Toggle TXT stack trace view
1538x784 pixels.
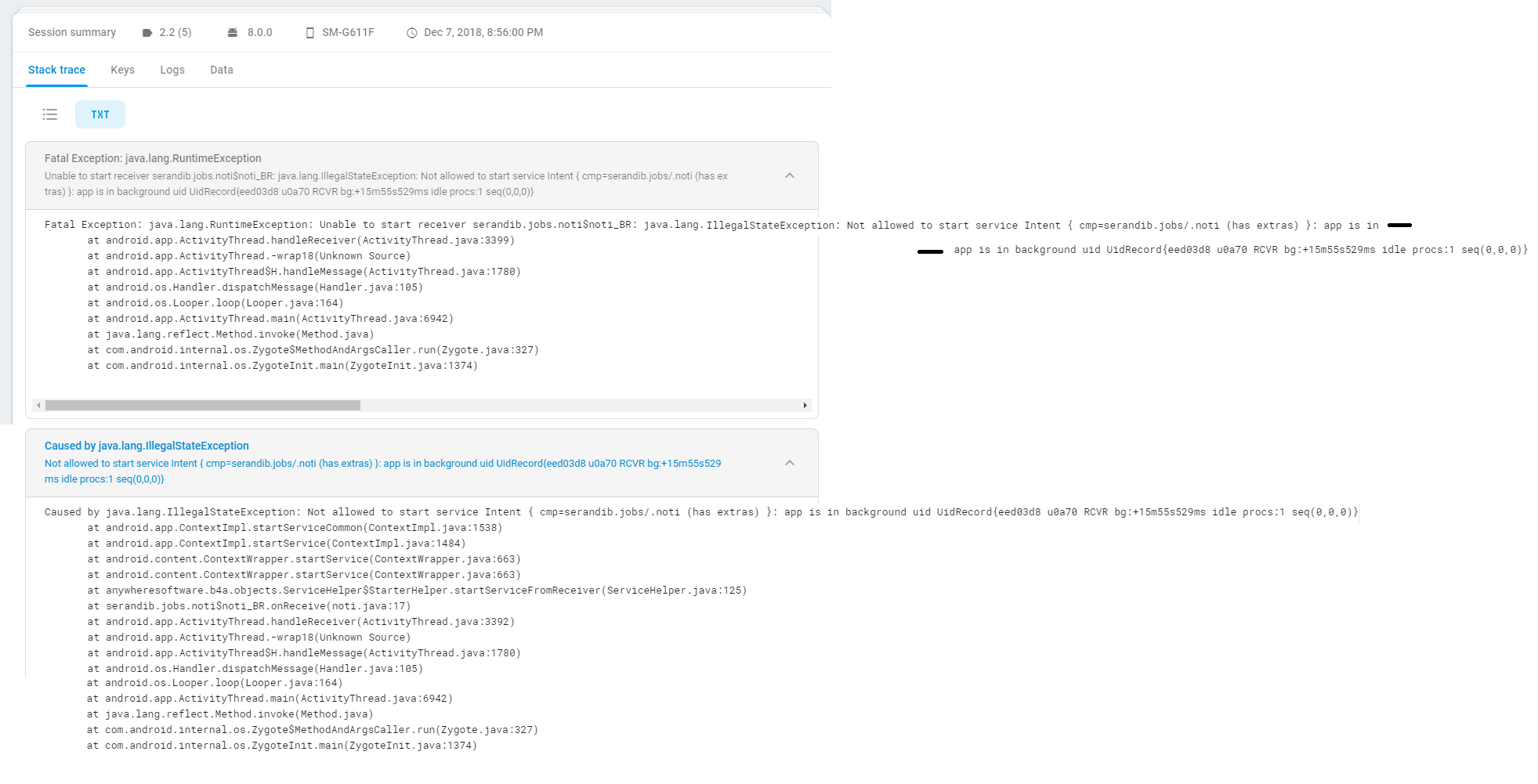pos(100,114)
